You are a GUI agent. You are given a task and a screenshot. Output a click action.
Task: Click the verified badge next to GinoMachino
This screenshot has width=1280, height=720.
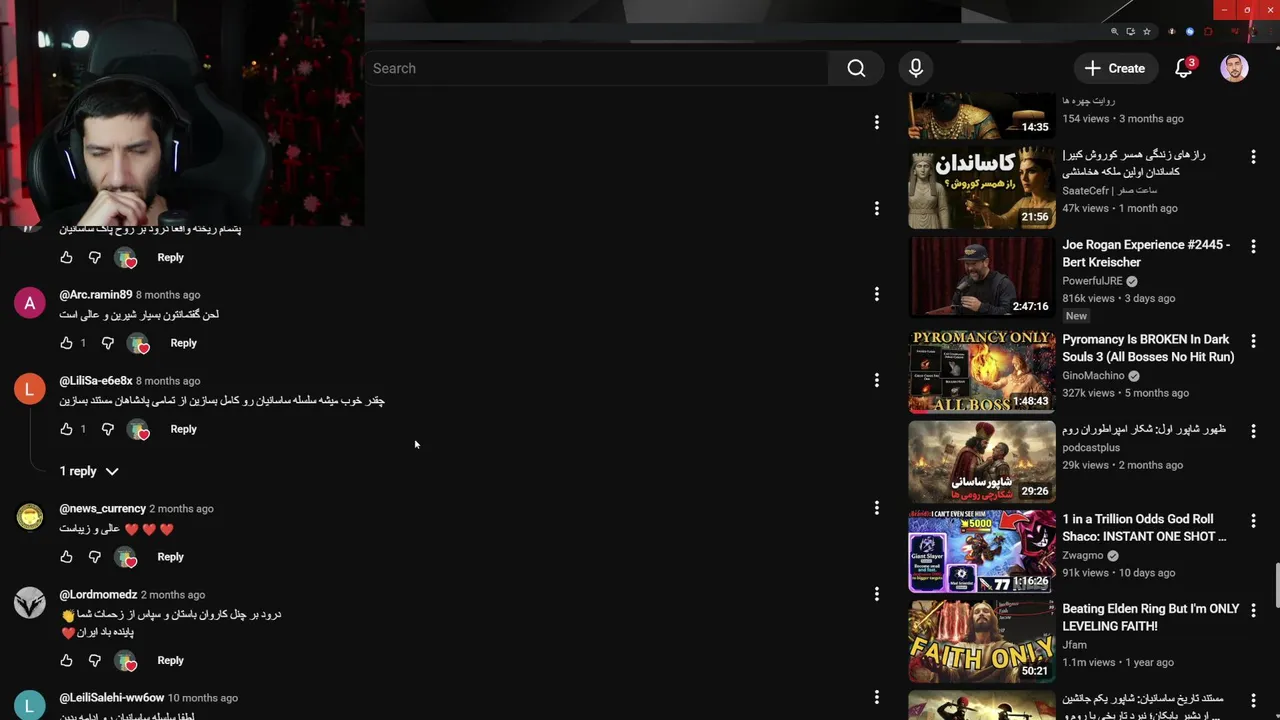click(x=1134, y=376)
